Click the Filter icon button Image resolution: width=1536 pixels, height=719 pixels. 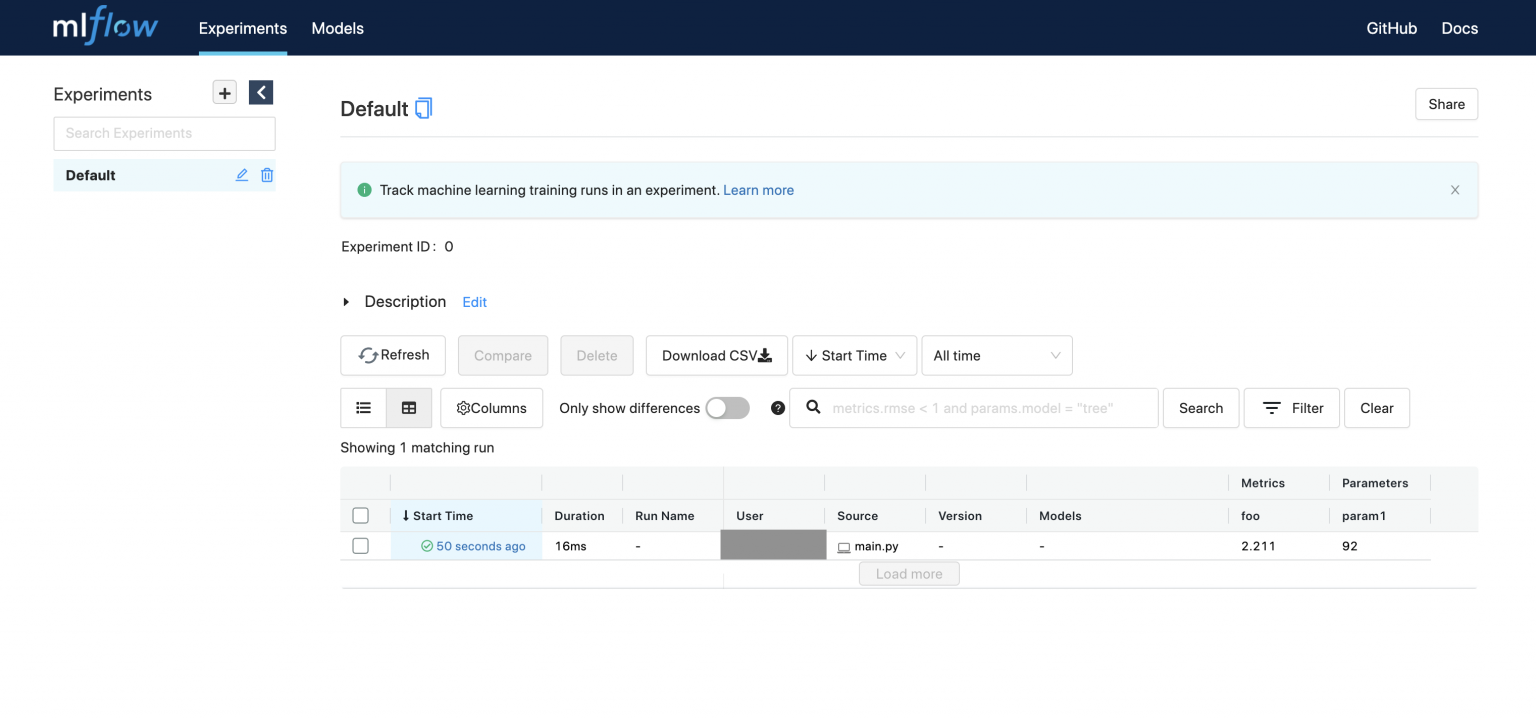pos(1291,407)
